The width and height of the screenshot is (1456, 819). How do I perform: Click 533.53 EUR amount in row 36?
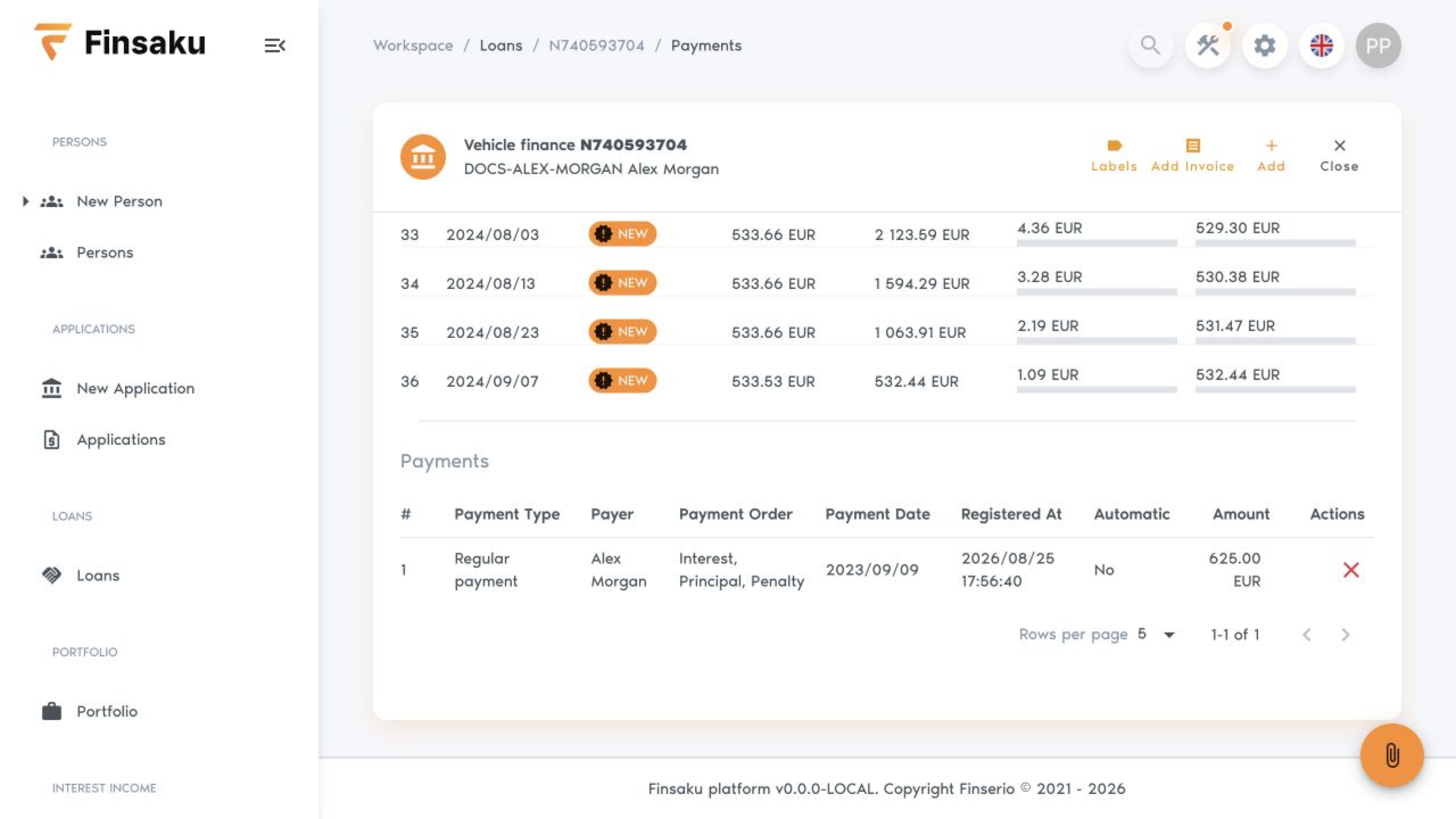773,381
